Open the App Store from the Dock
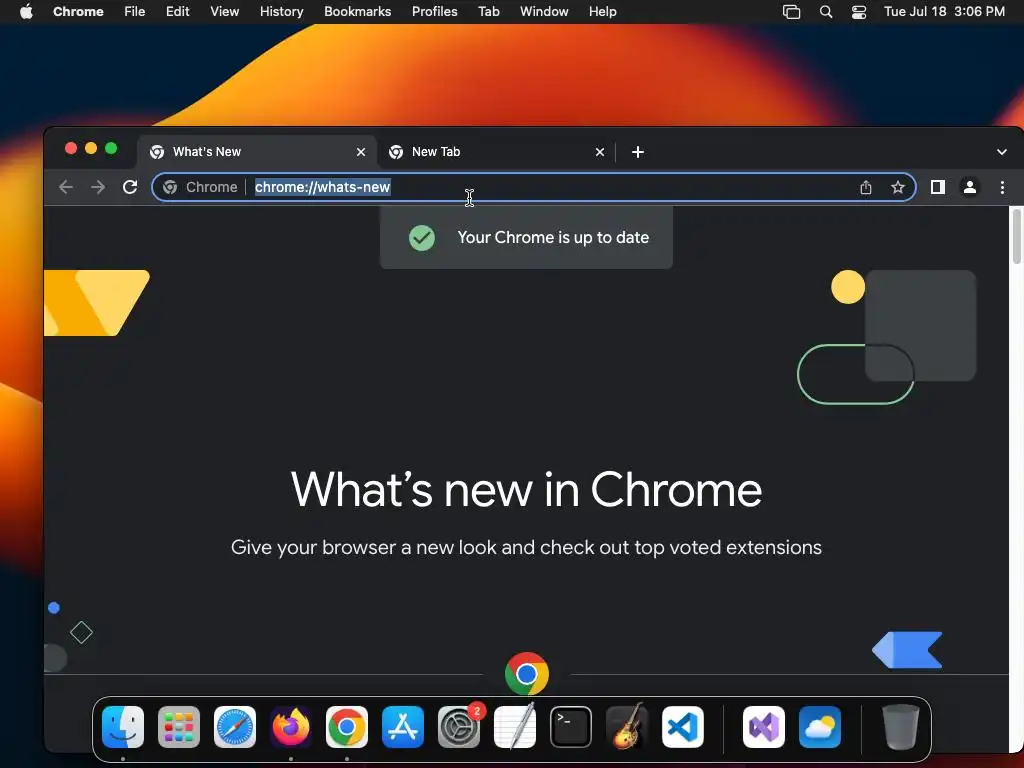This screenshot has width=1024, height=768. (x=403, y=727)
